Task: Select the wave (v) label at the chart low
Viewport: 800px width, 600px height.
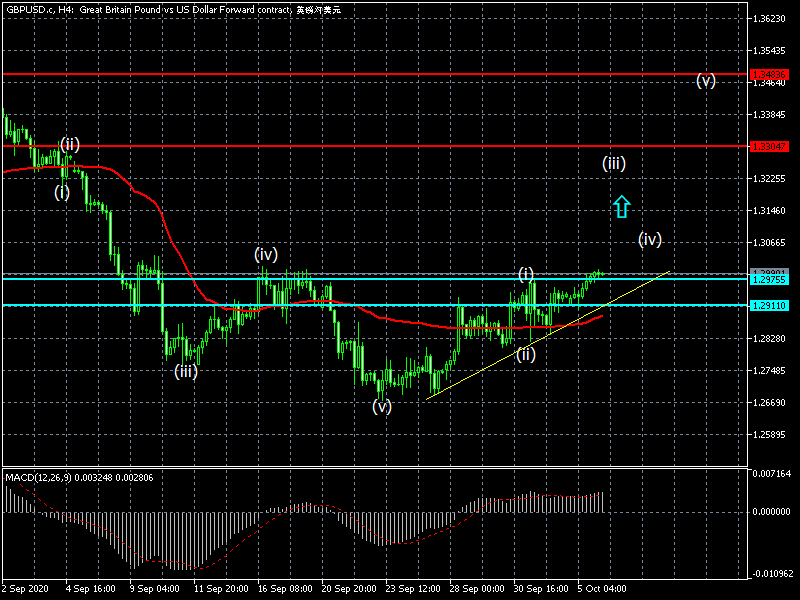Action: 381,406
